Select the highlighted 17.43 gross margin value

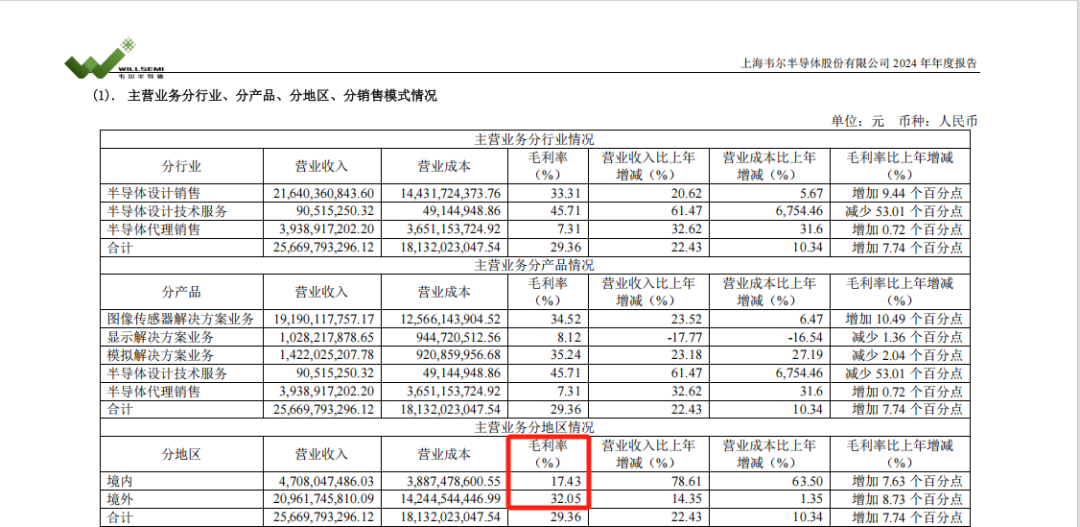click(546, 481)
